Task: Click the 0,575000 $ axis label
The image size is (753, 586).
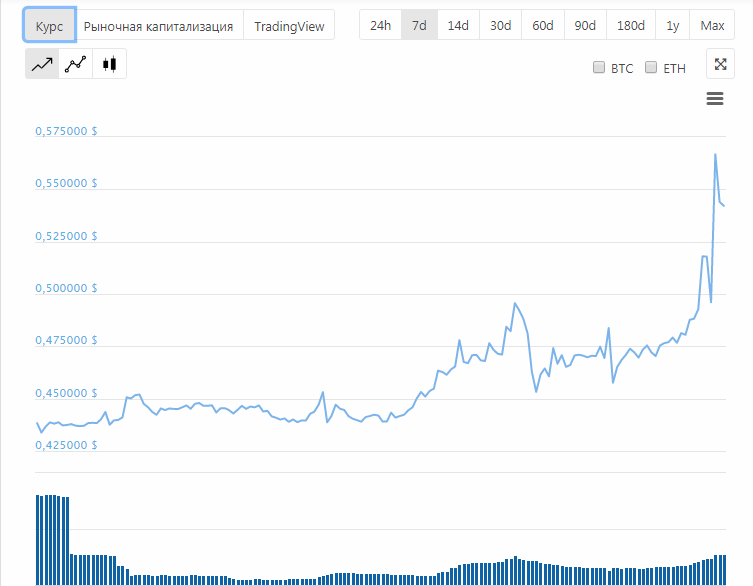Action: tap(66, 131)
